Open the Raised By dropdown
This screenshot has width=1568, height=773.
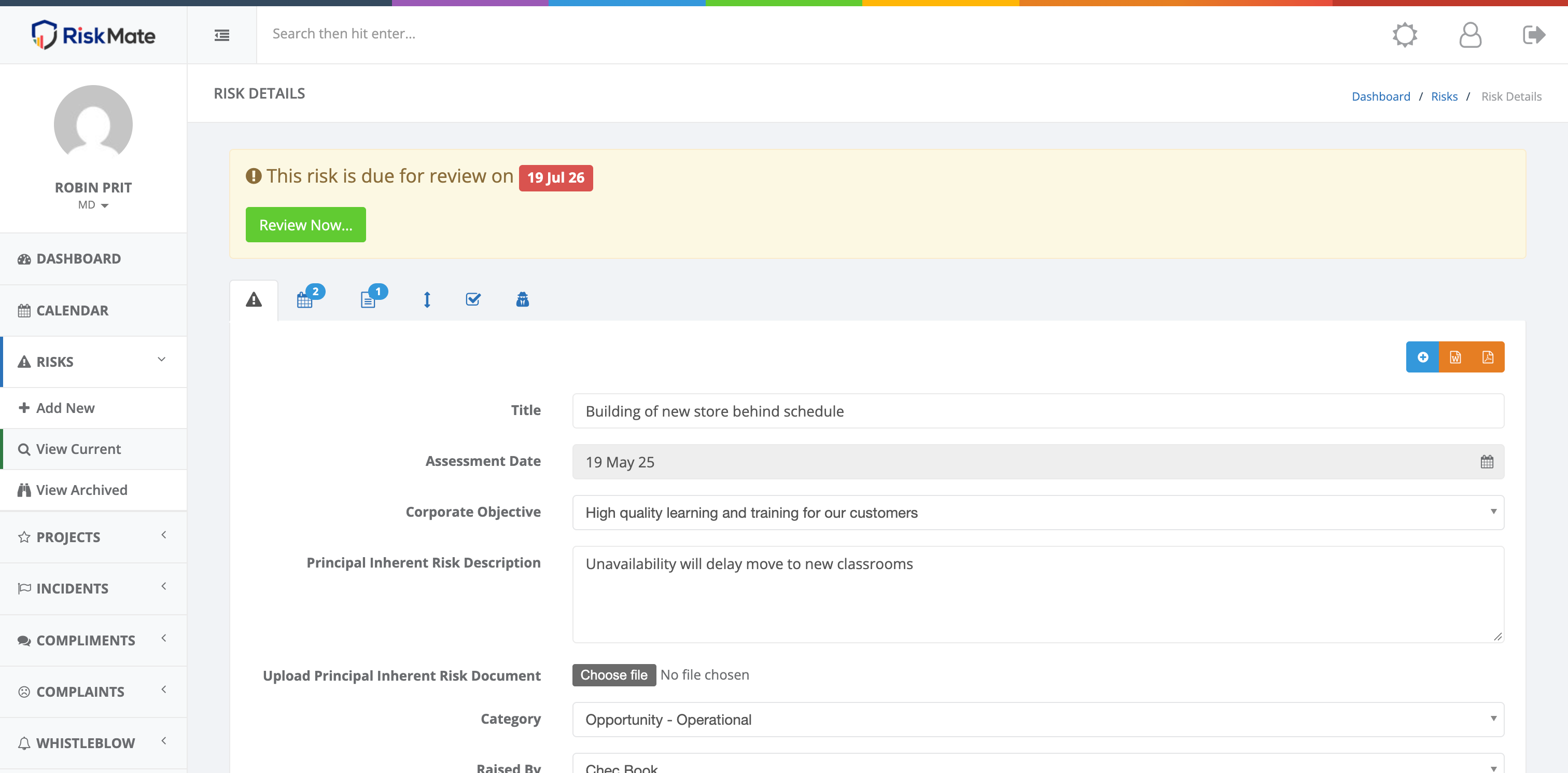pos(1038,764)
